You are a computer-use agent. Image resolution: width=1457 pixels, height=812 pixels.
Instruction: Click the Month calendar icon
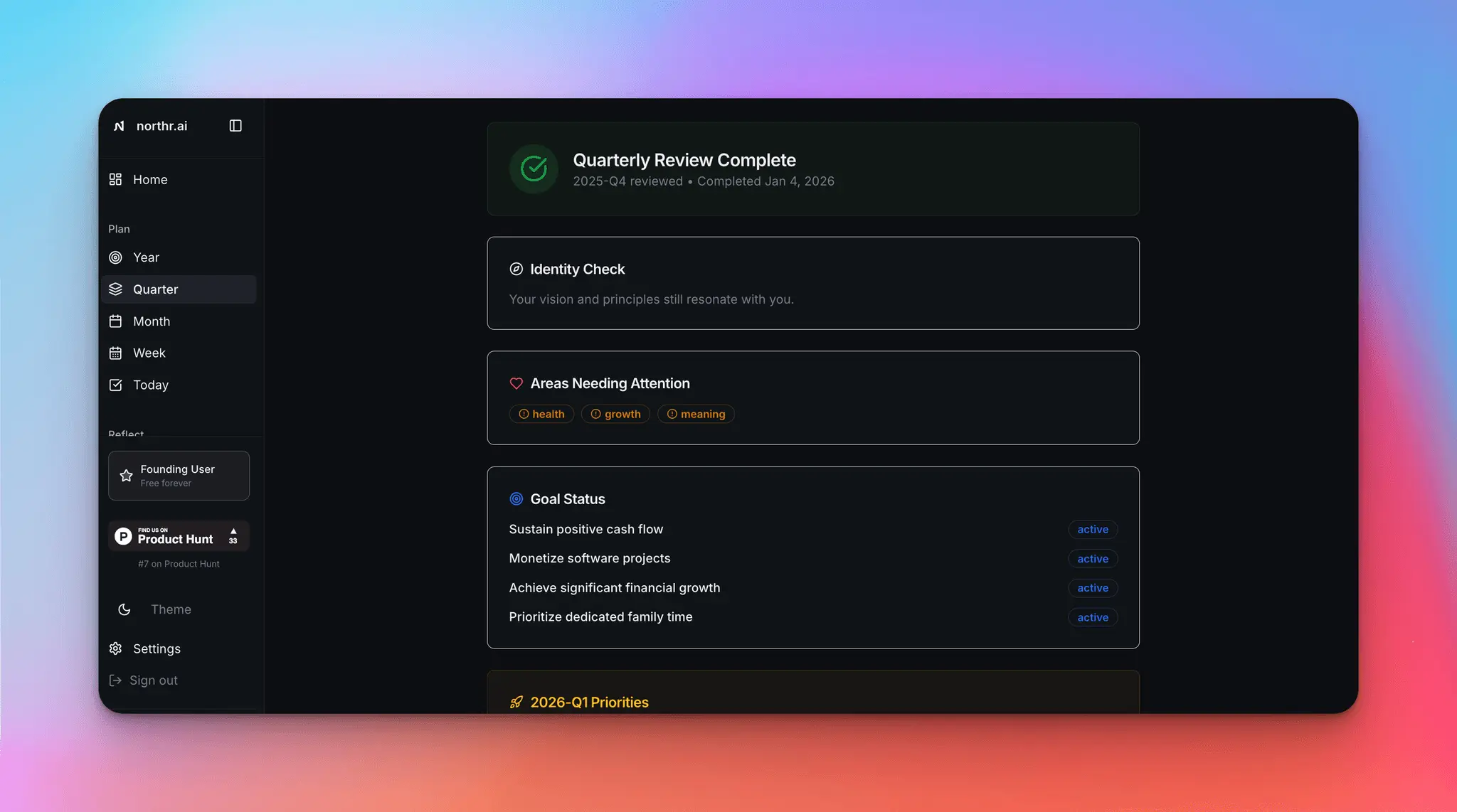pyautogui.click(x=115, y=321)
